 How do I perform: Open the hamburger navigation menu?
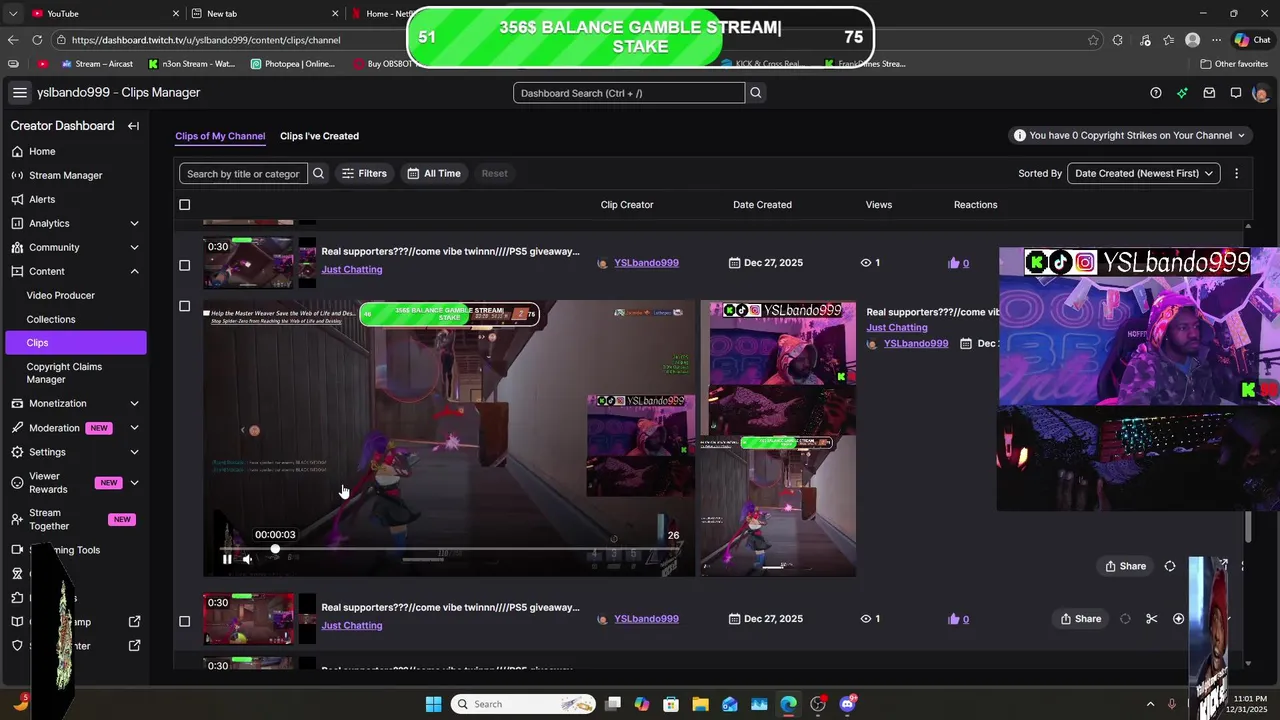pos(19,93)
